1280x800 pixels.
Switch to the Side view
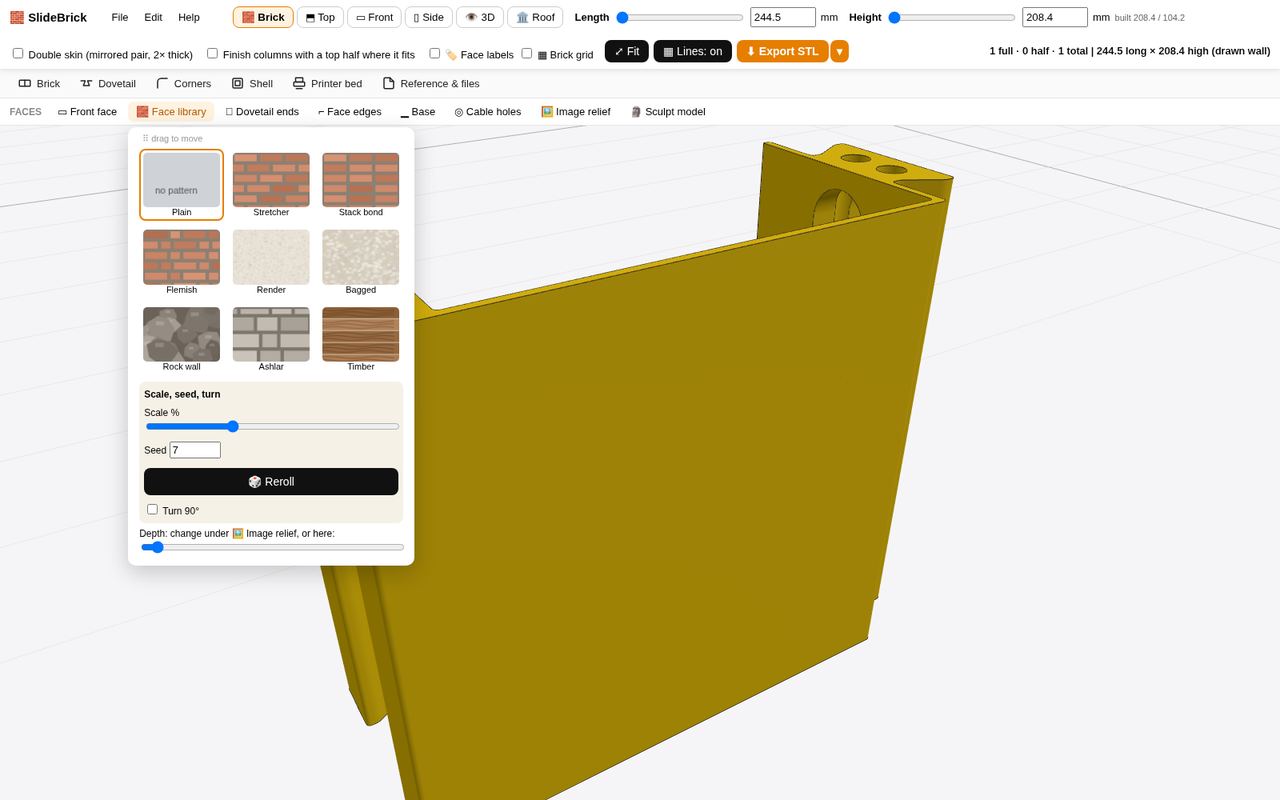point(428,17)
